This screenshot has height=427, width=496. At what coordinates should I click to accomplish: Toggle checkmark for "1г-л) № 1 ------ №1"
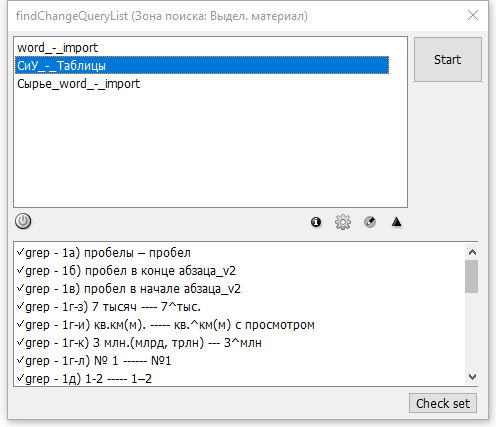coord(20,360)
